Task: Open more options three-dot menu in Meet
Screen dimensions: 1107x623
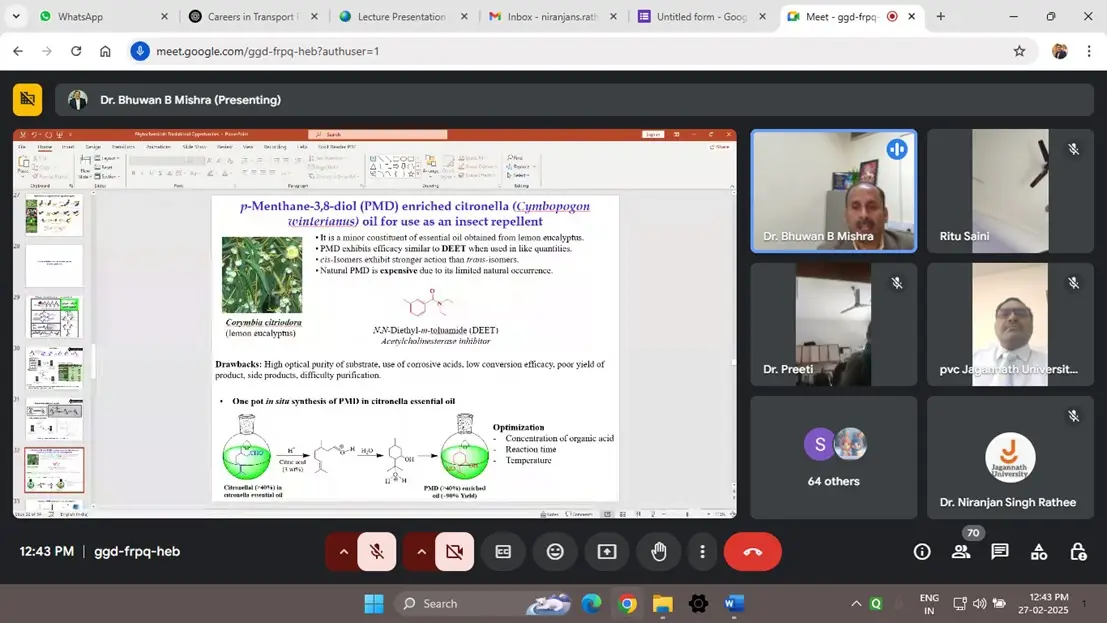Action: tap(702, 552)
